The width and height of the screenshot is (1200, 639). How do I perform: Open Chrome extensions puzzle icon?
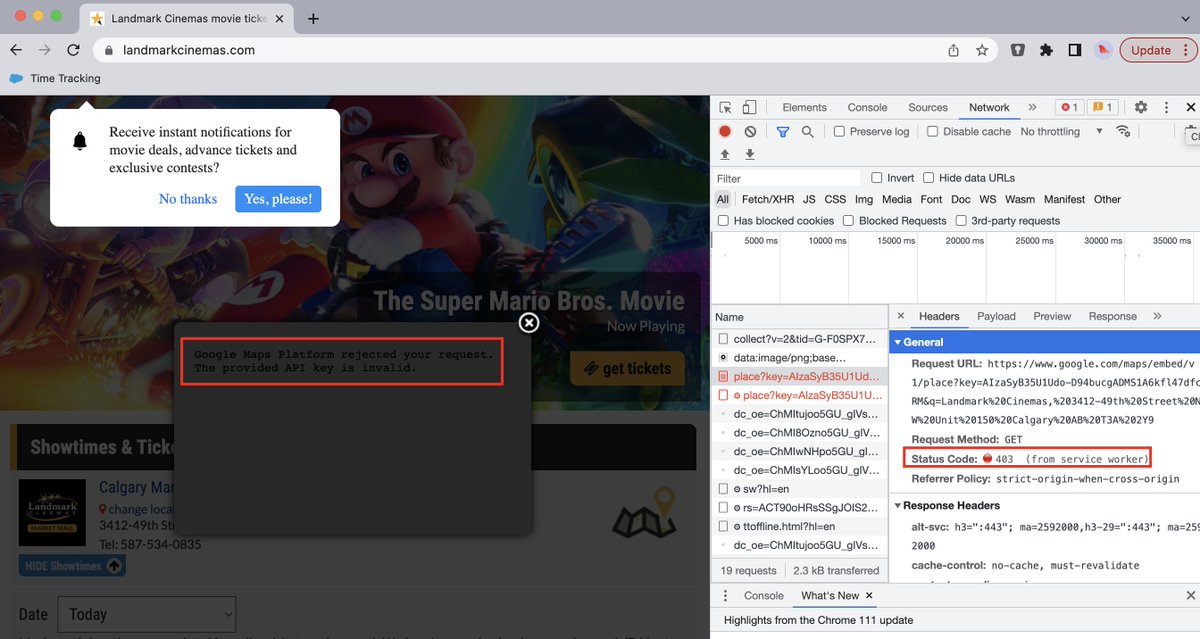pos(1046,50)
